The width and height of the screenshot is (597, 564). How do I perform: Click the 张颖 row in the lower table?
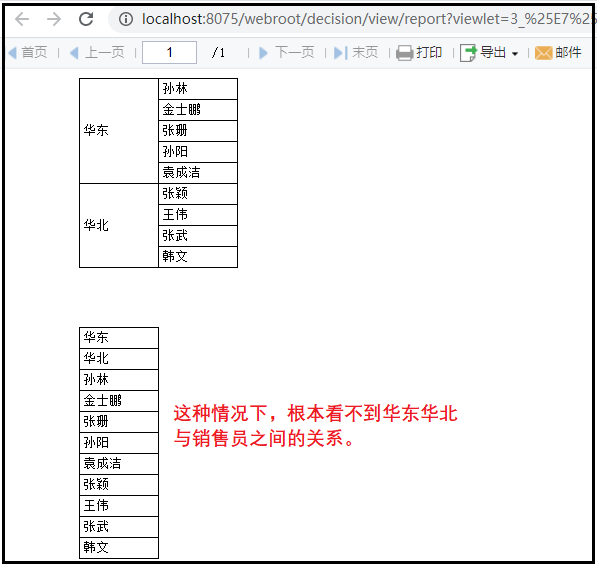coord(119,485)
